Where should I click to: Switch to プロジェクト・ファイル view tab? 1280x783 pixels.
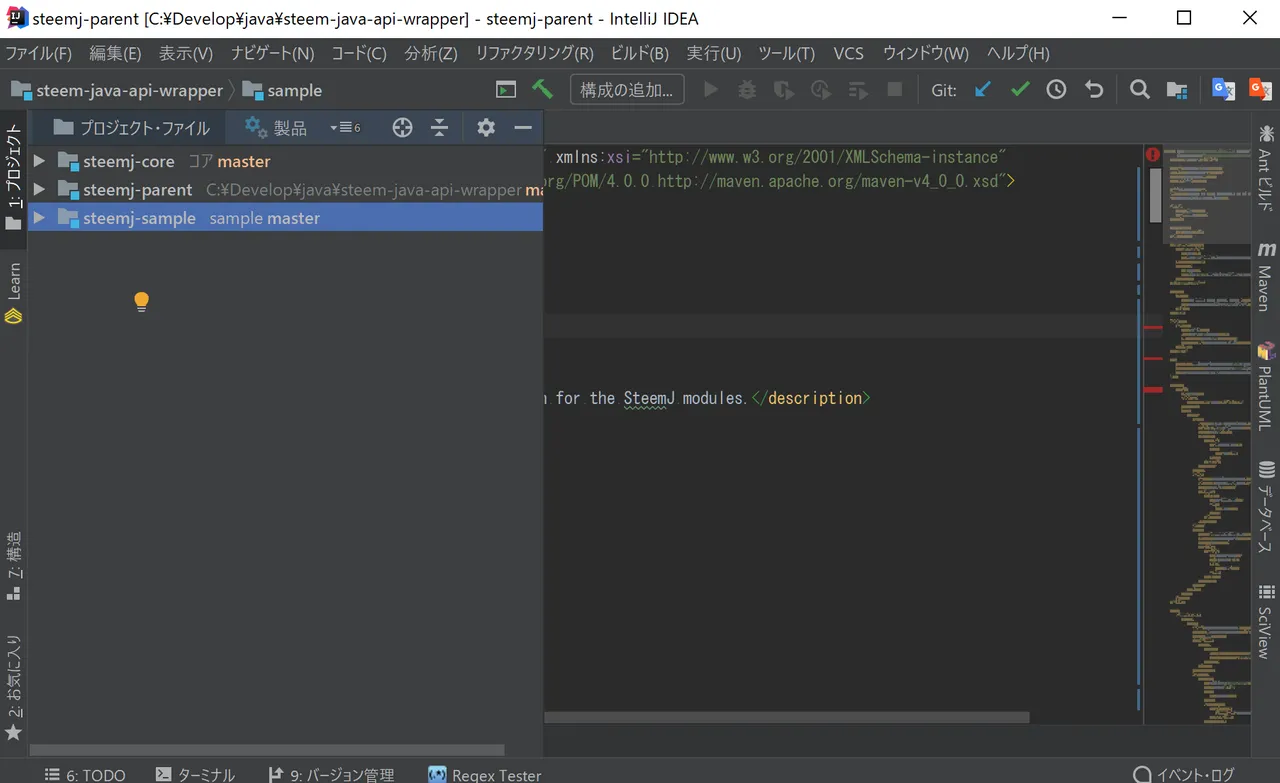[x=131, y=127]
